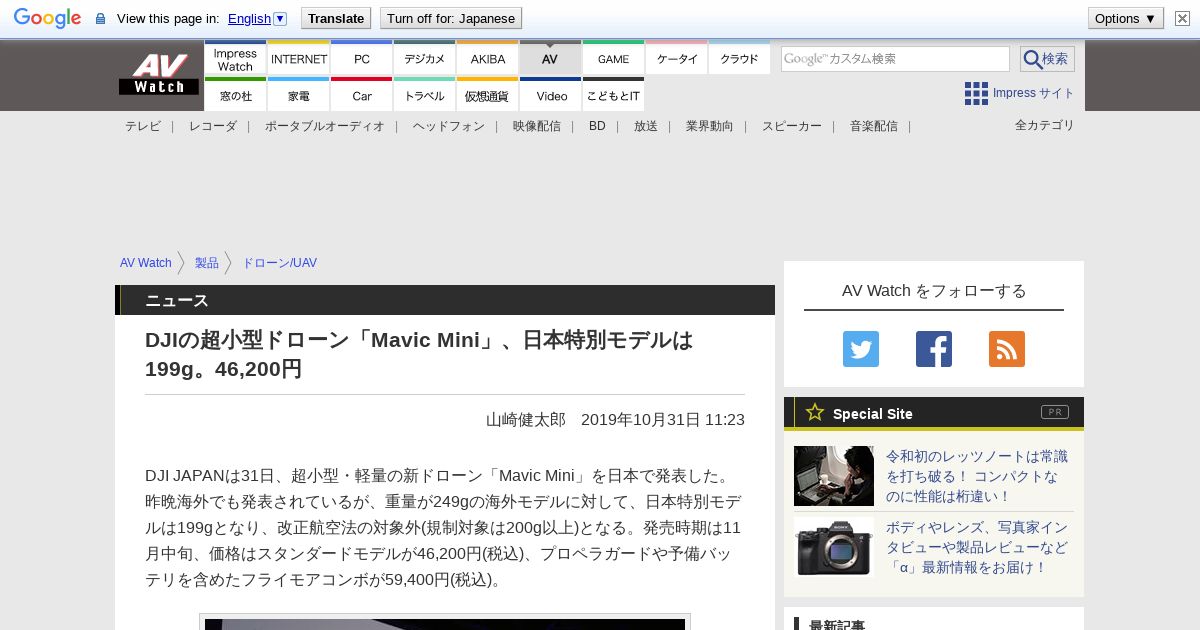Screen dimensions: 1200x630
Task: Click the Special Site star icon
Action: pyautogui.click(x=815, y=413)
